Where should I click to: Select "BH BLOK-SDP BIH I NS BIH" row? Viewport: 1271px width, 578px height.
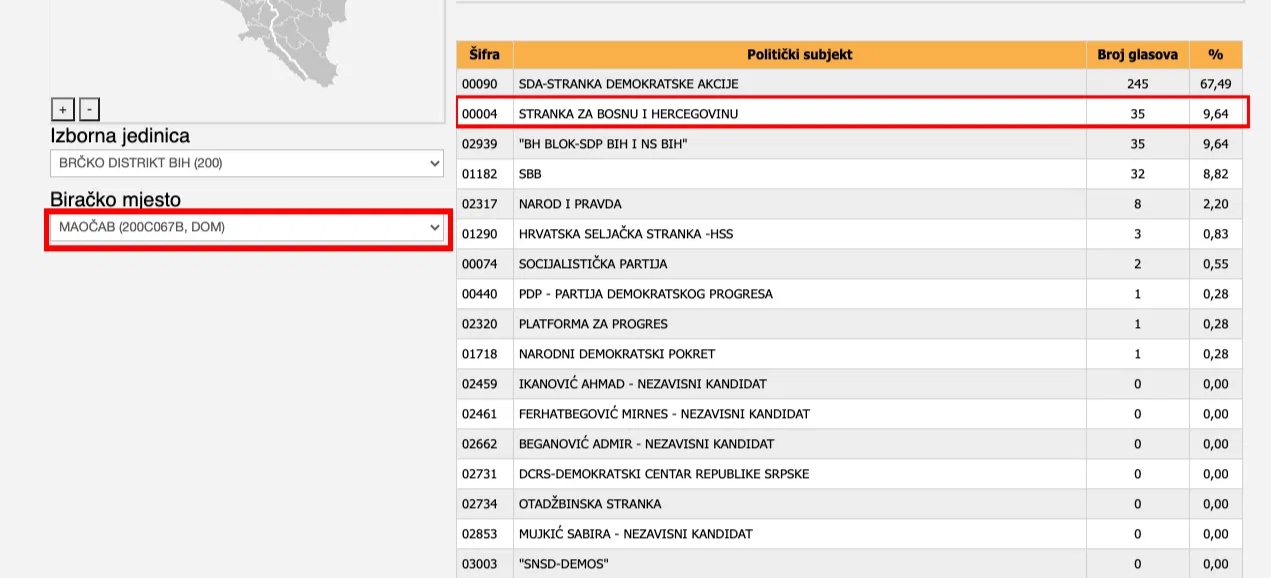[850, 144]
